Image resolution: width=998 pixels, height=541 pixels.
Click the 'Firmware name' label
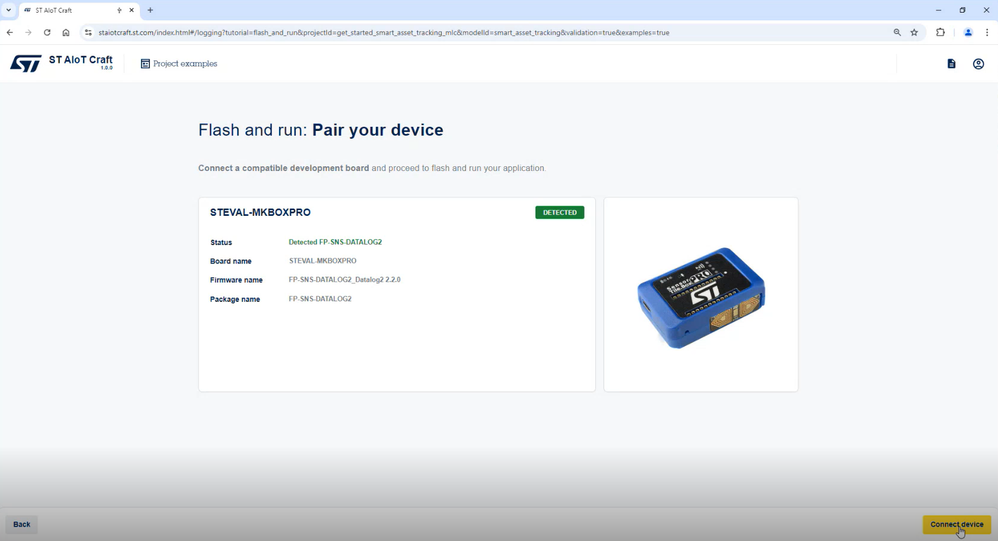(x=236, y=280)
